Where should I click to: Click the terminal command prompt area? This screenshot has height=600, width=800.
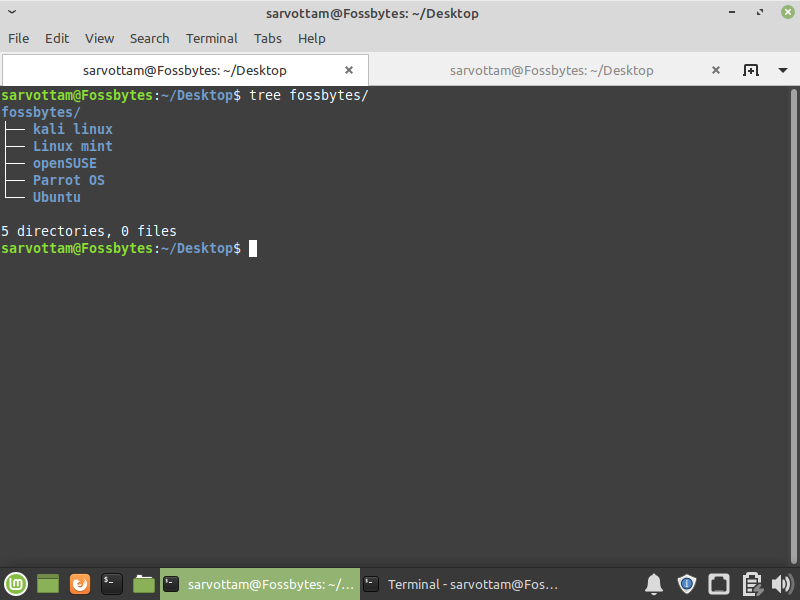[x=252, y=248]
